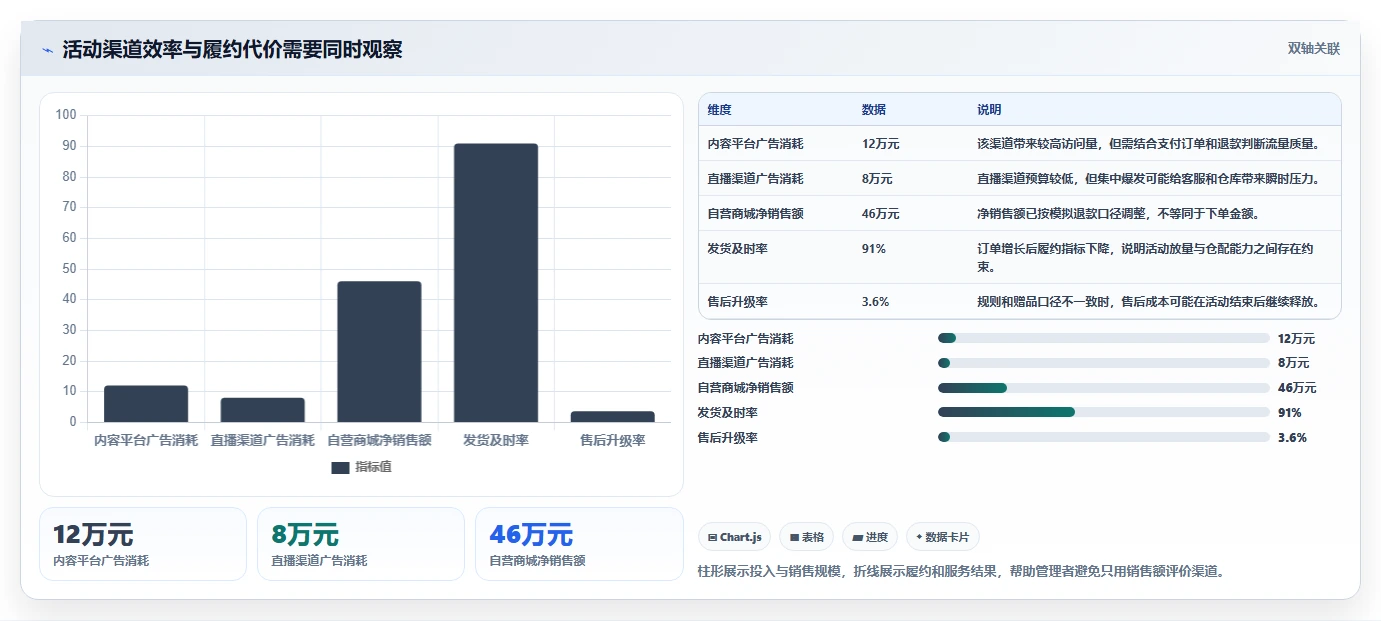This screenshot has width=1381, height=621.
Task: Open the 46万元 自营商城净销售额 data card
Action: pos(579,544)
